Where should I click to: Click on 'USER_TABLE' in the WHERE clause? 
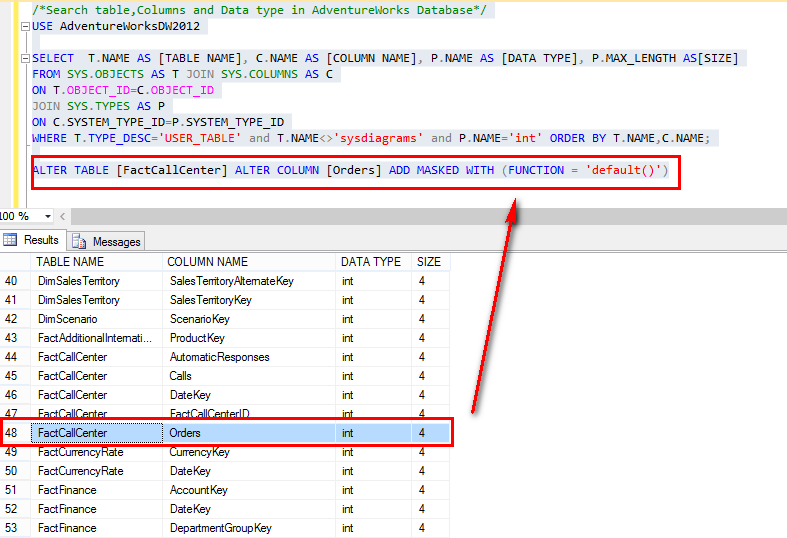click(200, 139)
